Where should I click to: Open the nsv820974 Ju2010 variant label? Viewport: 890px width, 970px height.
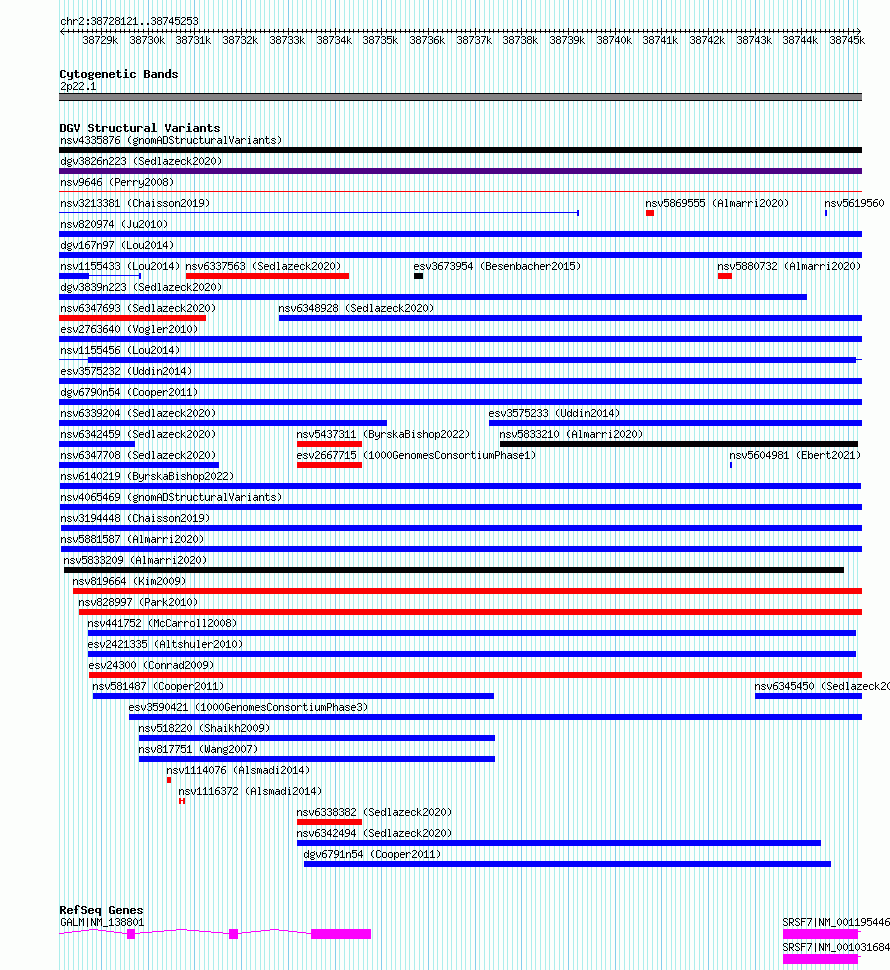pos(114,225)
